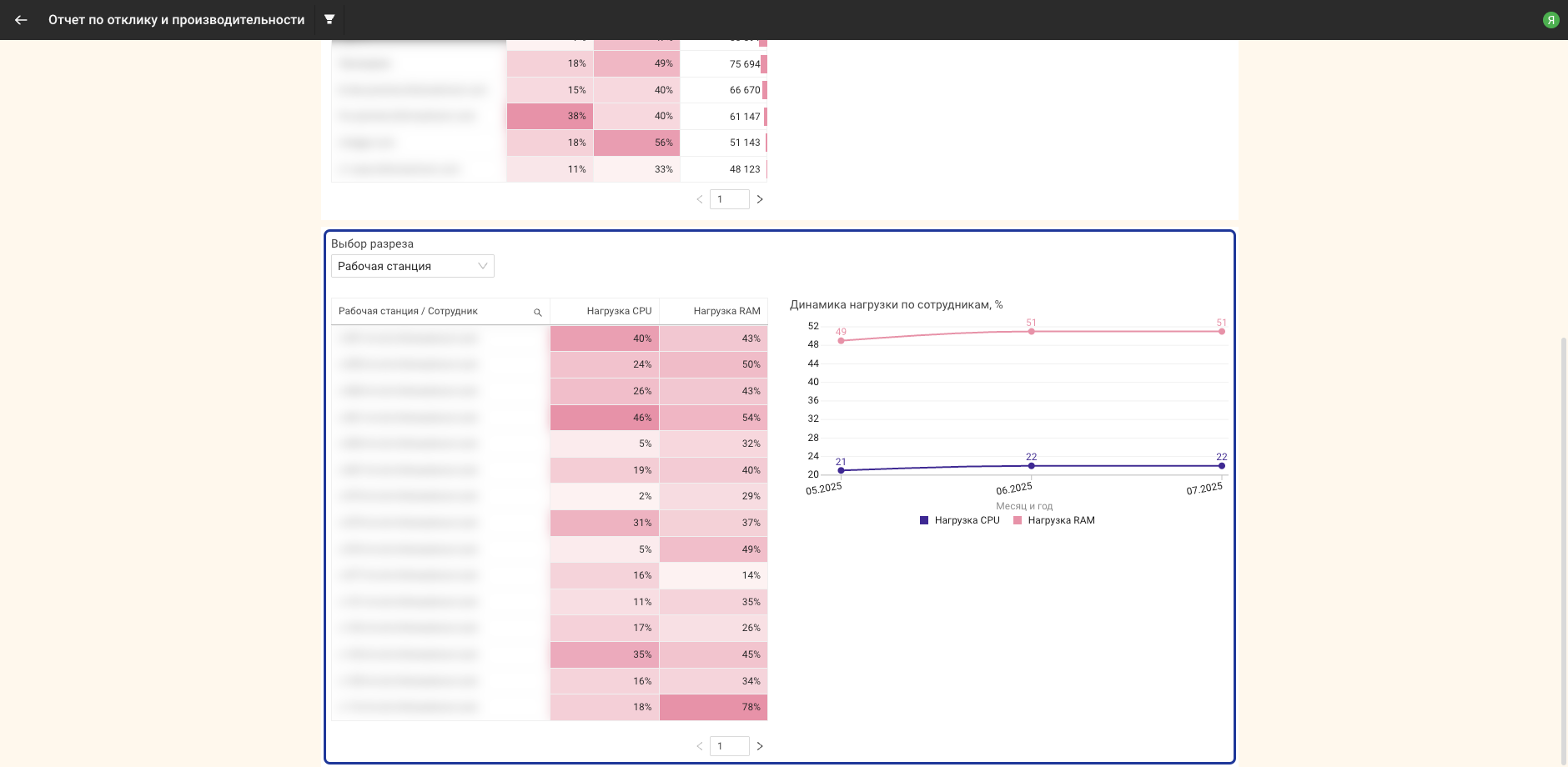Click the vertical page scrollbar
1568x767 pixels.
click(1563, 550)
